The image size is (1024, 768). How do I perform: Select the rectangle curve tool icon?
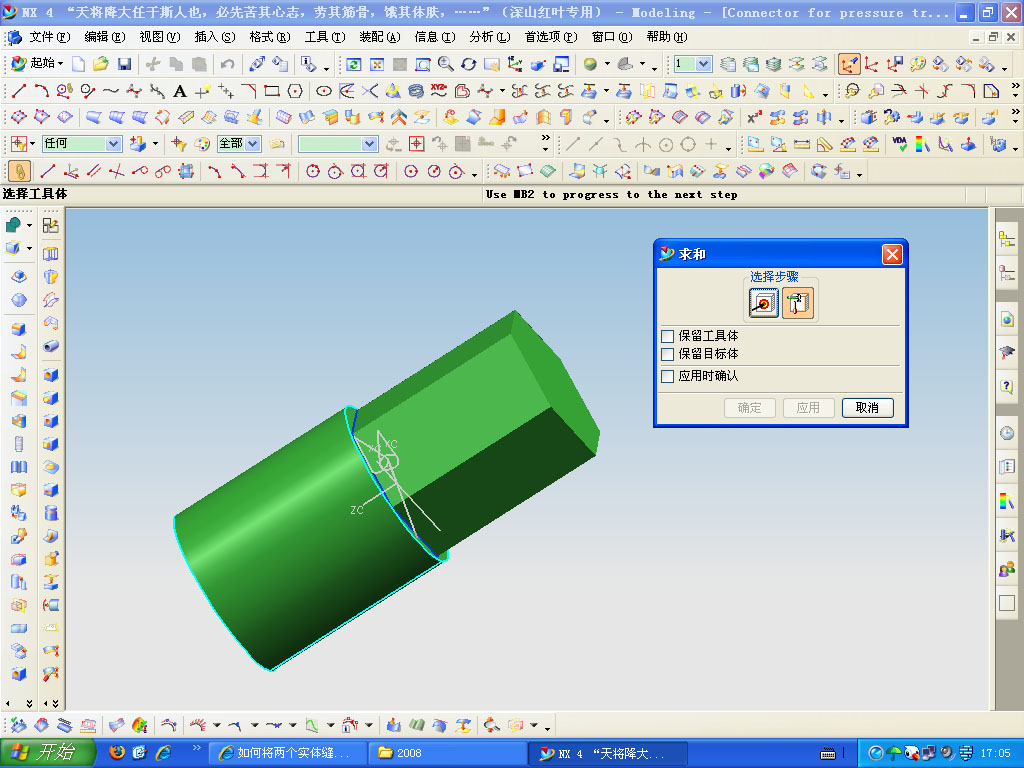click(272, 91)
